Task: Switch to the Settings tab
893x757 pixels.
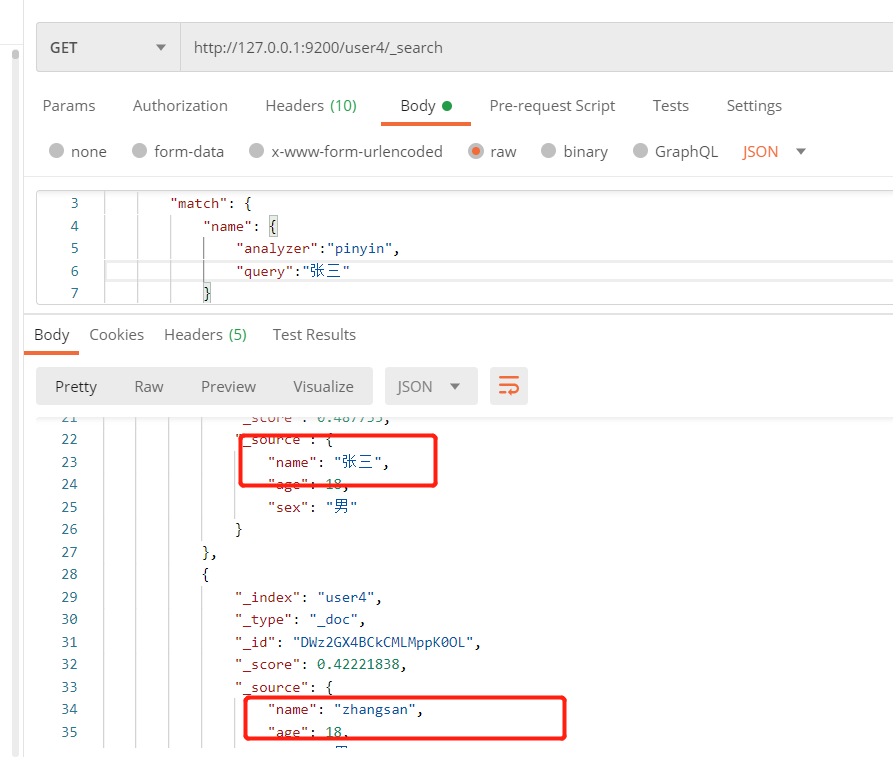Action: [753, 105]
